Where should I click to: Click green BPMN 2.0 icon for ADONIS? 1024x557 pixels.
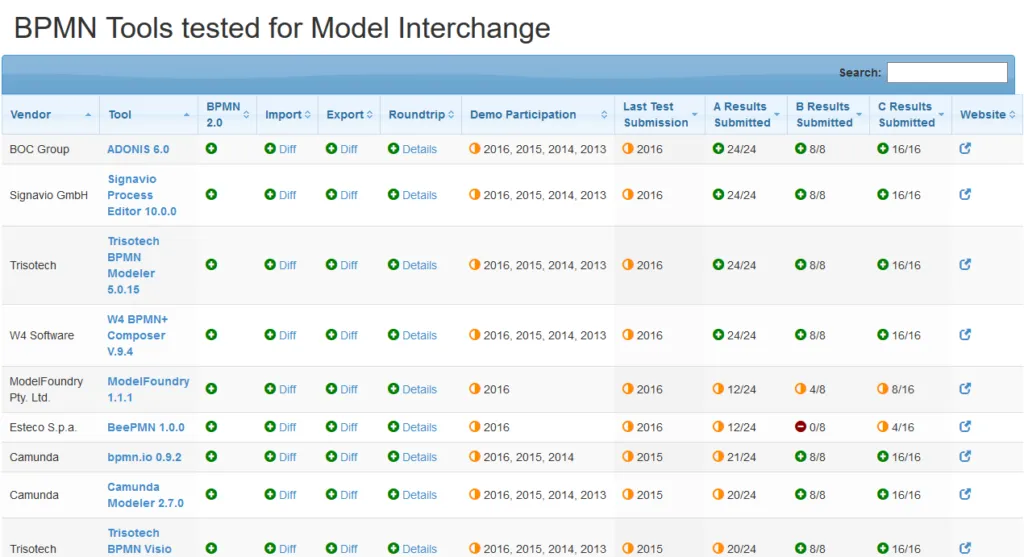[211, 149]
